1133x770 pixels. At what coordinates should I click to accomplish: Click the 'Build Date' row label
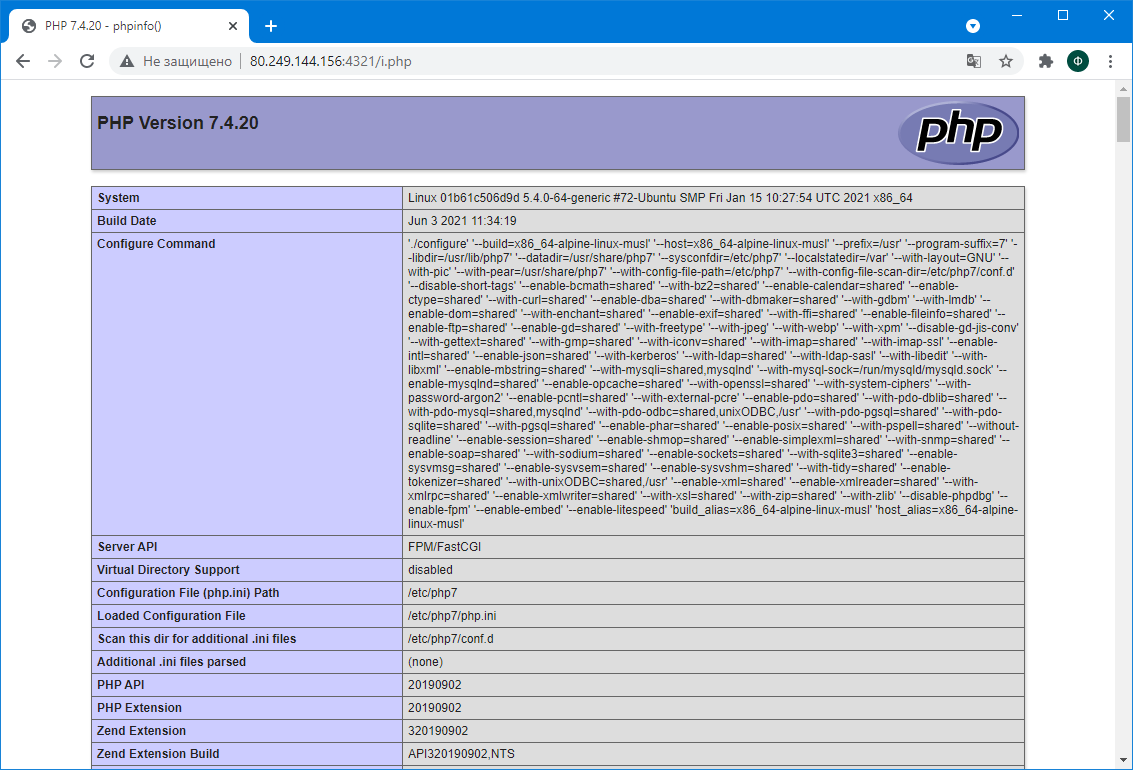click(126, 221)
